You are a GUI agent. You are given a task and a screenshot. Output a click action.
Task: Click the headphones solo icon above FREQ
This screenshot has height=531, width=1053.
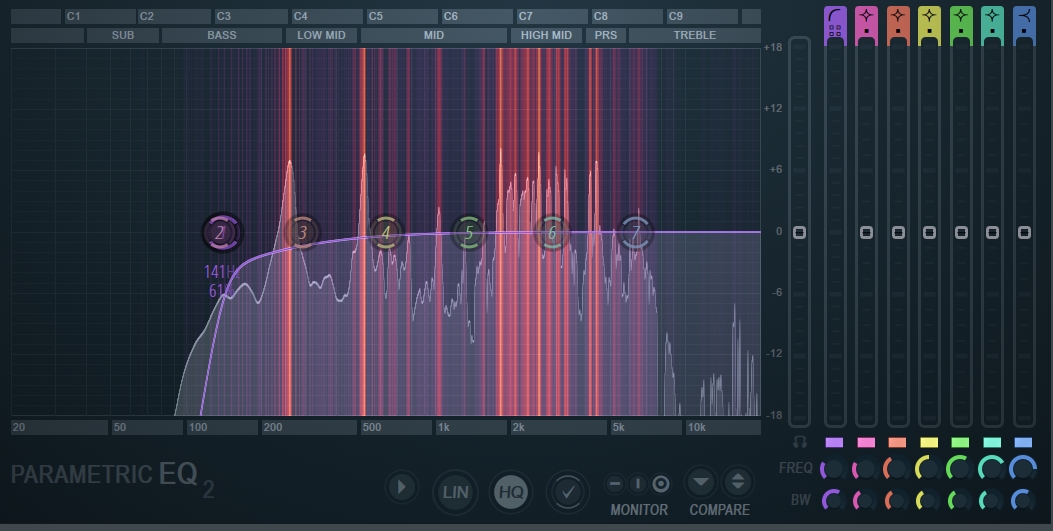coord(799,442)
